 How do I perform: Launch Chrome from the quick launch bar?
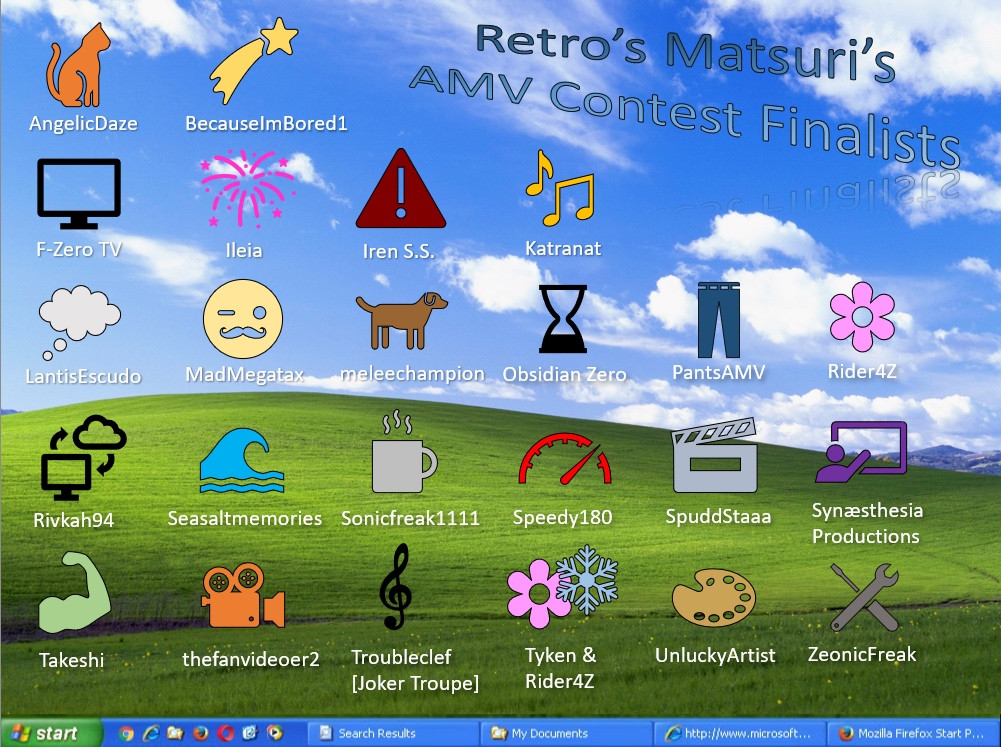pos(126,734)
